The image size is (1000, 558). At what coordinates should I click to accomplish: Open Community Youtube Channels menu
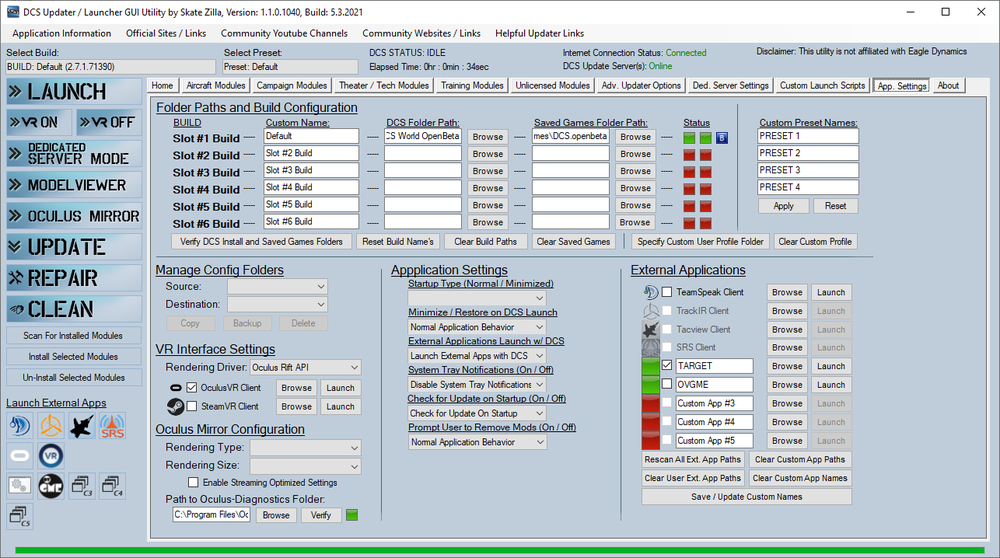click(x=284, y=33)
